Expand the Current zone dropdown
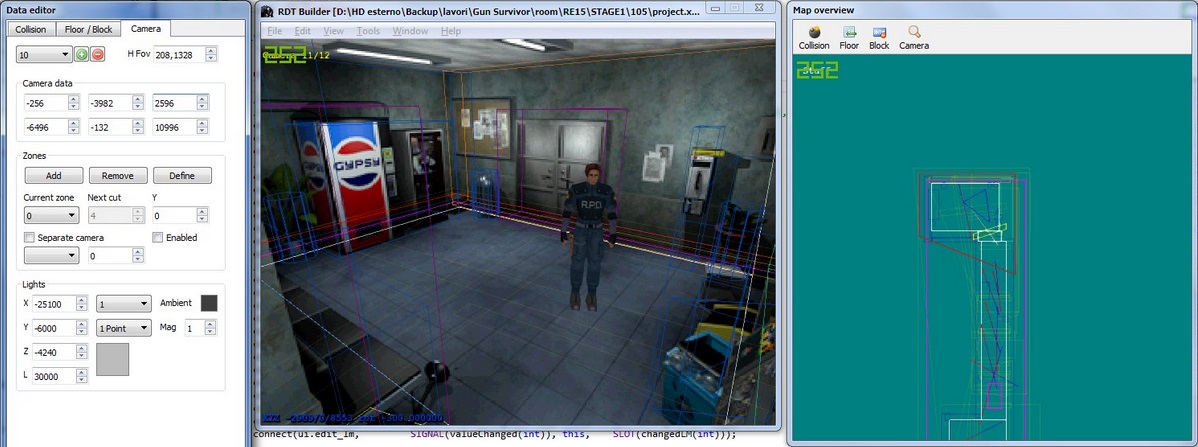This screenshot has height=447, width=1198. tap(51, 215)
